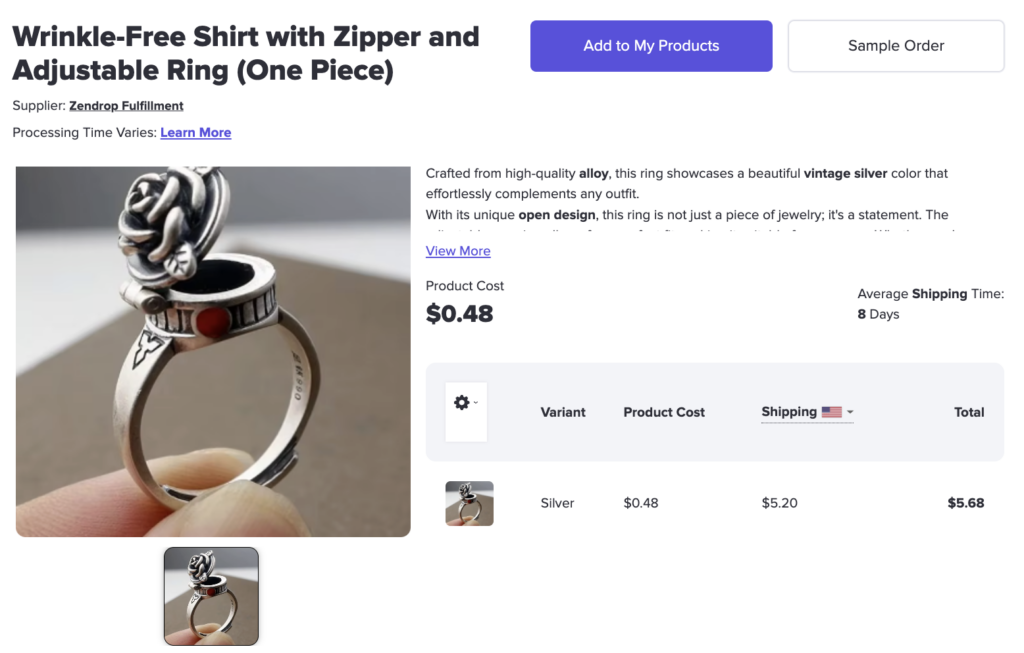Screen dimensions: 1024x653
Task: Click the Variant column header
Action: click(563, 411)
